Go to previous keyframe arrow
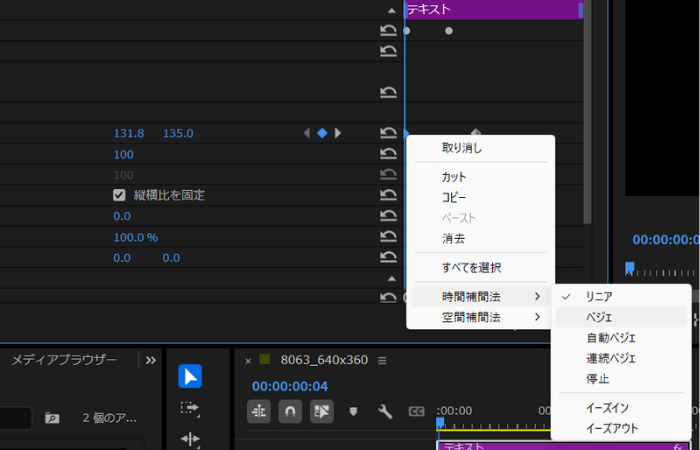The width and height of the screenshot is (700, 450). pos(307,133)
